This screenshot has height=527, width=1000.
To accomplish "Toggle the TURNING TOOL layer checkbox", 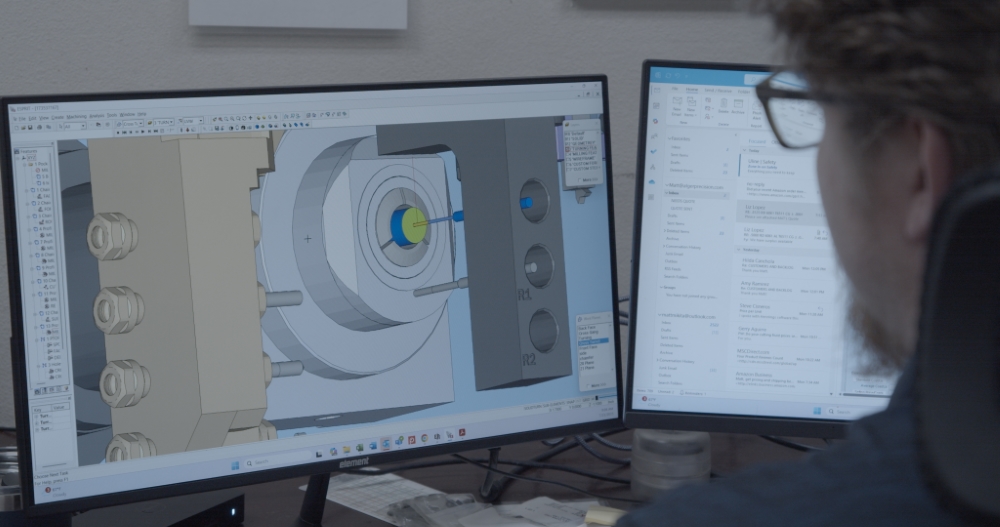I will click(568, 149).
